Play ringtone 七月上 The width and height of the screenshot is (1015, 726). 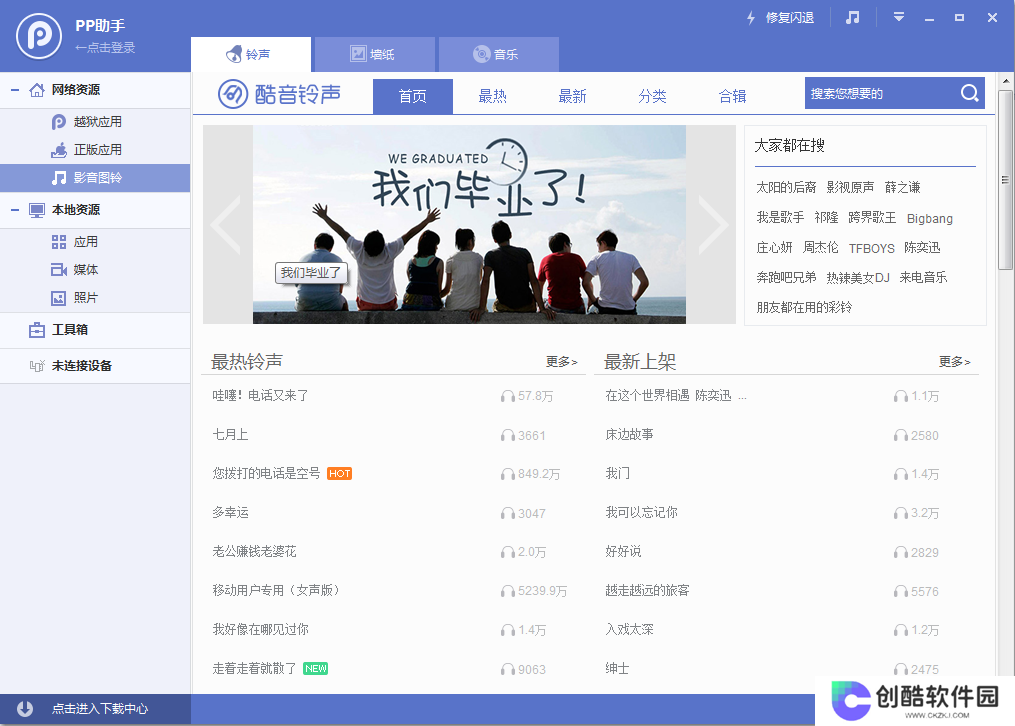click(x=230, y=435)
